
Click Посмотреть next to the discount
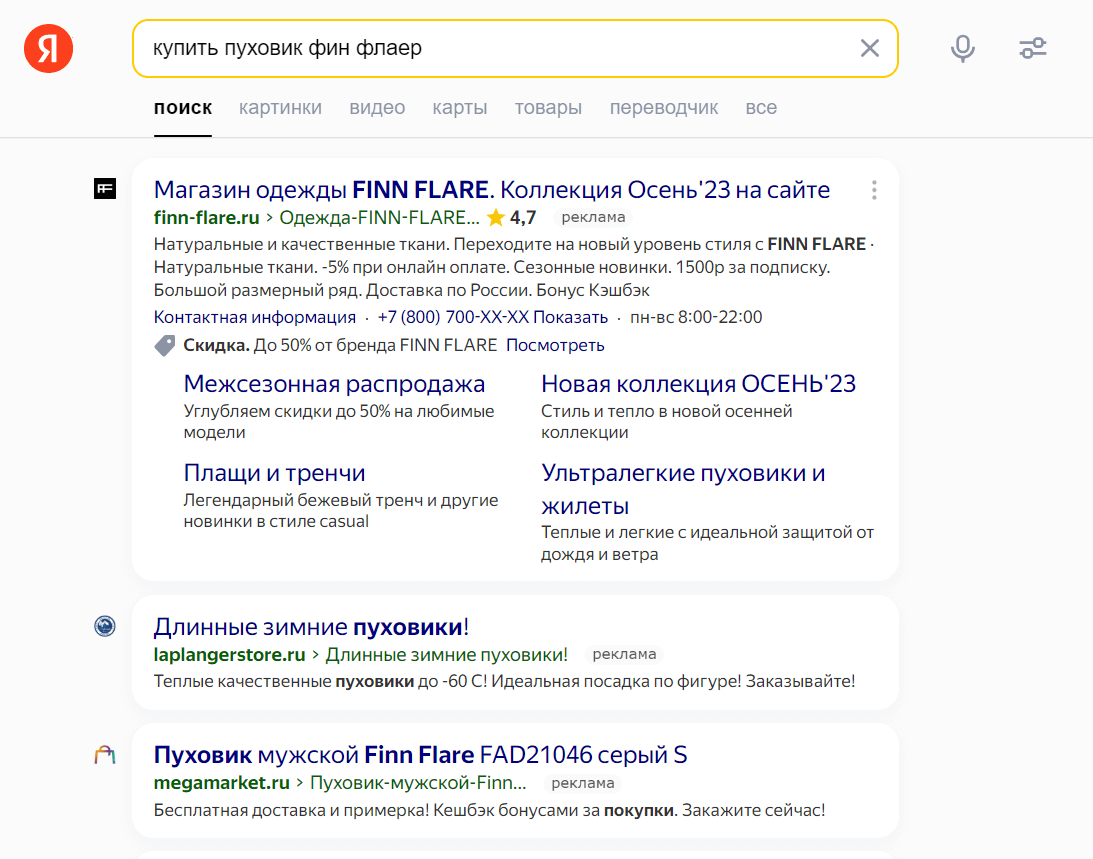pos(556,345)
